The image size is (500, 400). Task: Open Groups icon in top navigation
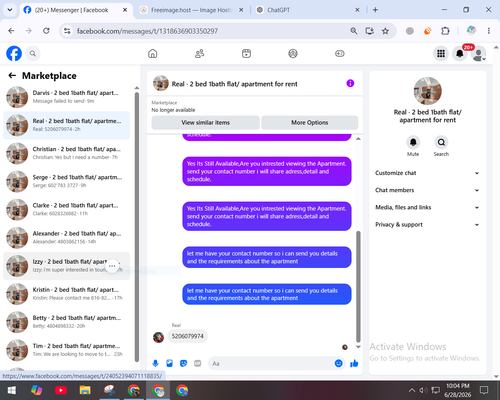[293, 53]
